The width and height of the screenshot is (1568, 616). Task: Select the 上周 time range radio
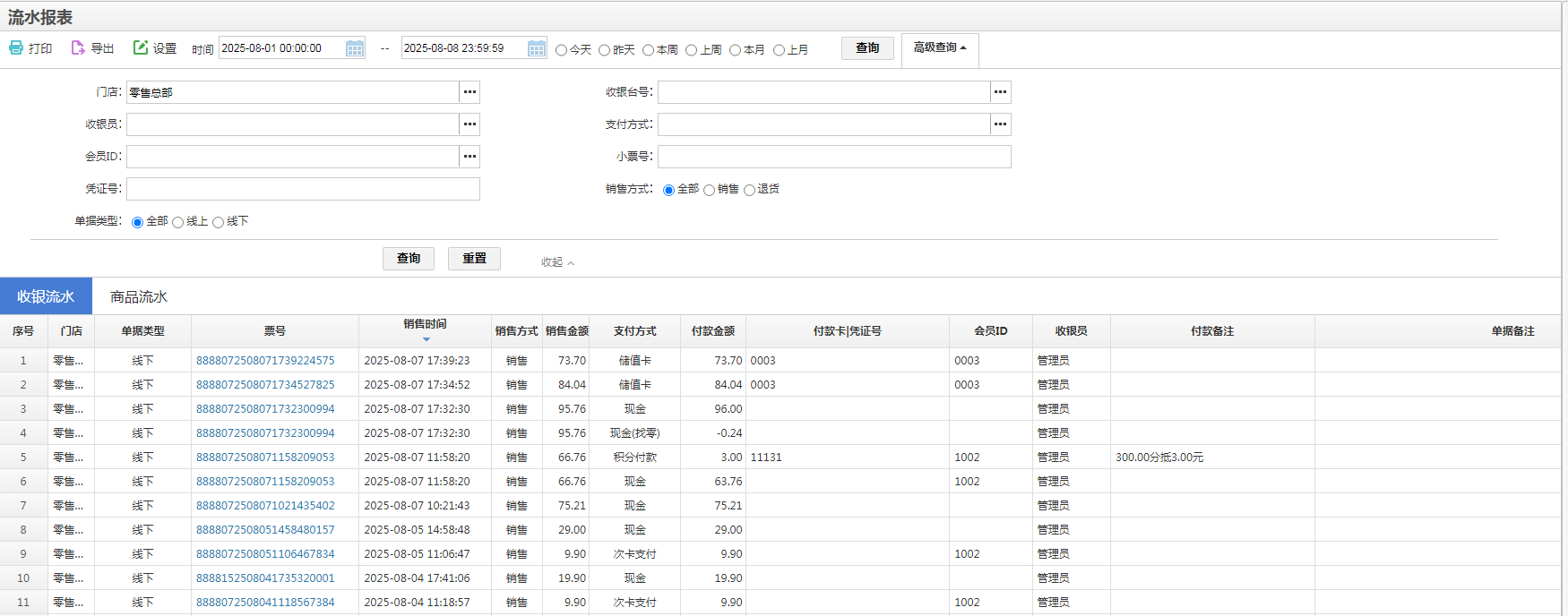tap(692, 50)
